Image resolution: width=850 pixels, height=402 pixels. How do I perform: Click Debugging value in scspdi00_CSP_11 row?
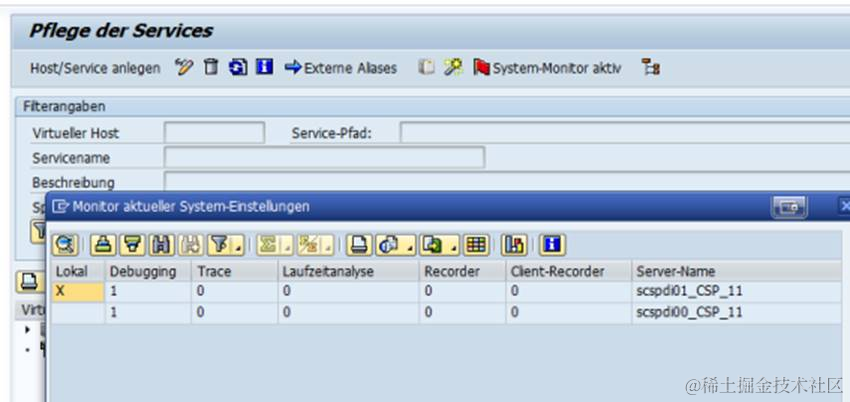pyautogui.click(x=148, y=313)
